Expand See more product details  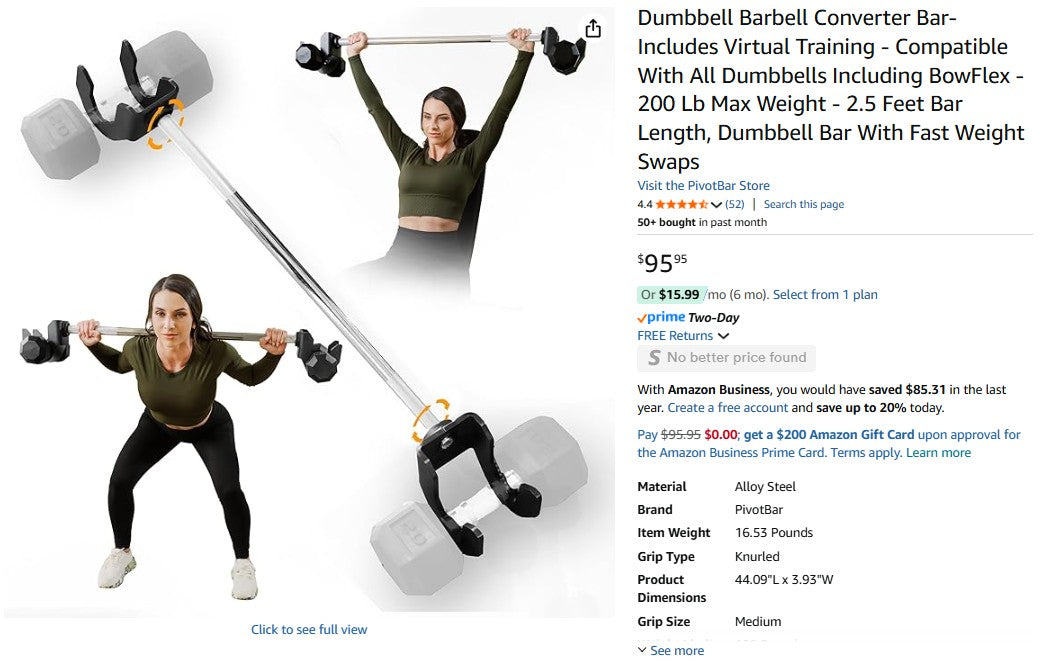pyautogui.click(x=671, y=650)
